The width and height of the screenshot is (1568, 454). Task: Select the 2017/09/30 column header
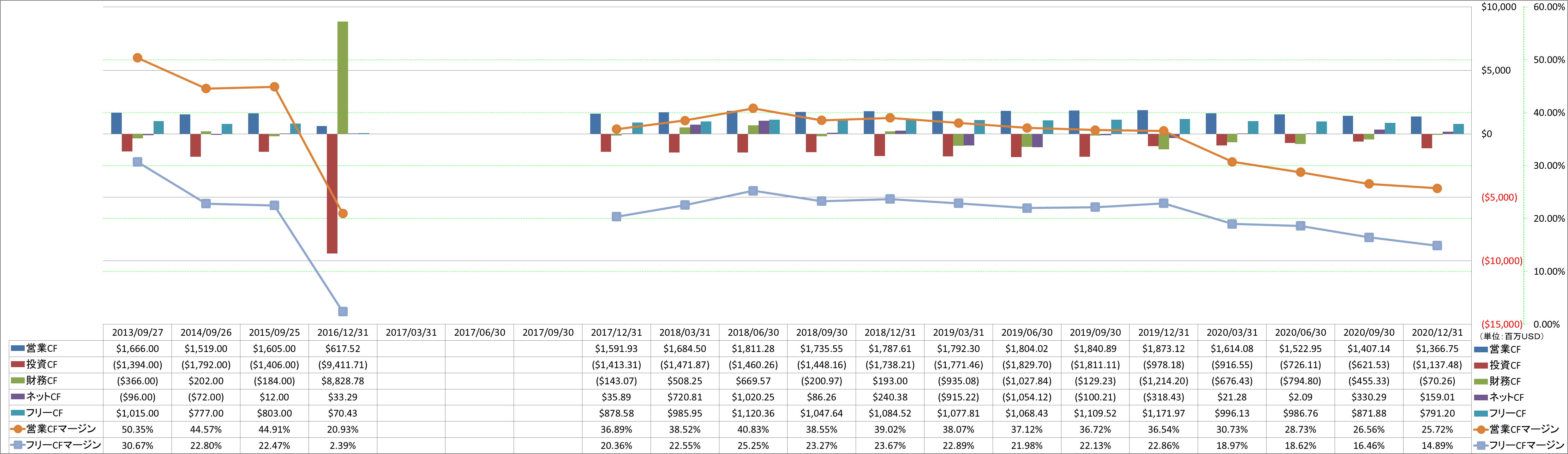pos(548,332)
